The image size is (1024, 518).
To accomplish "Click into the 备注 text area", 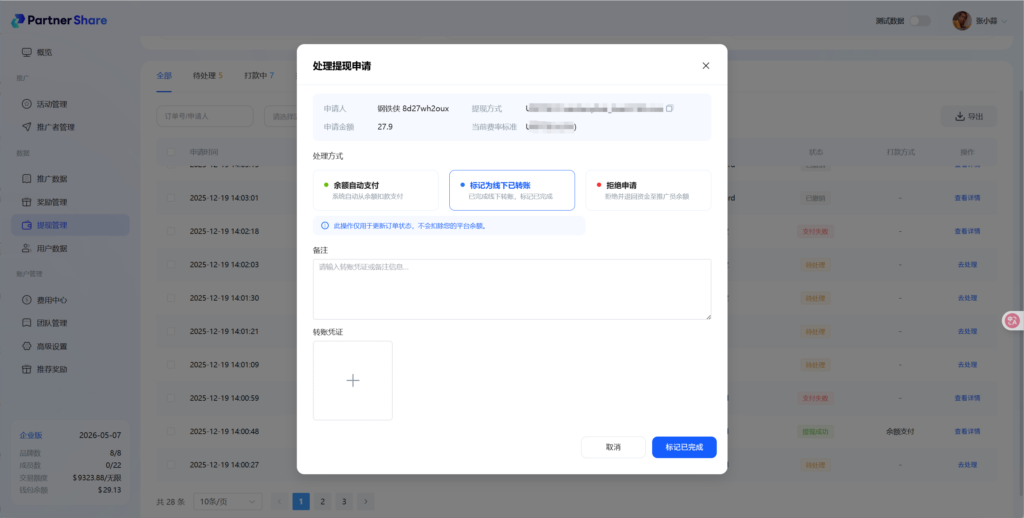I will (x=511, y=289).
